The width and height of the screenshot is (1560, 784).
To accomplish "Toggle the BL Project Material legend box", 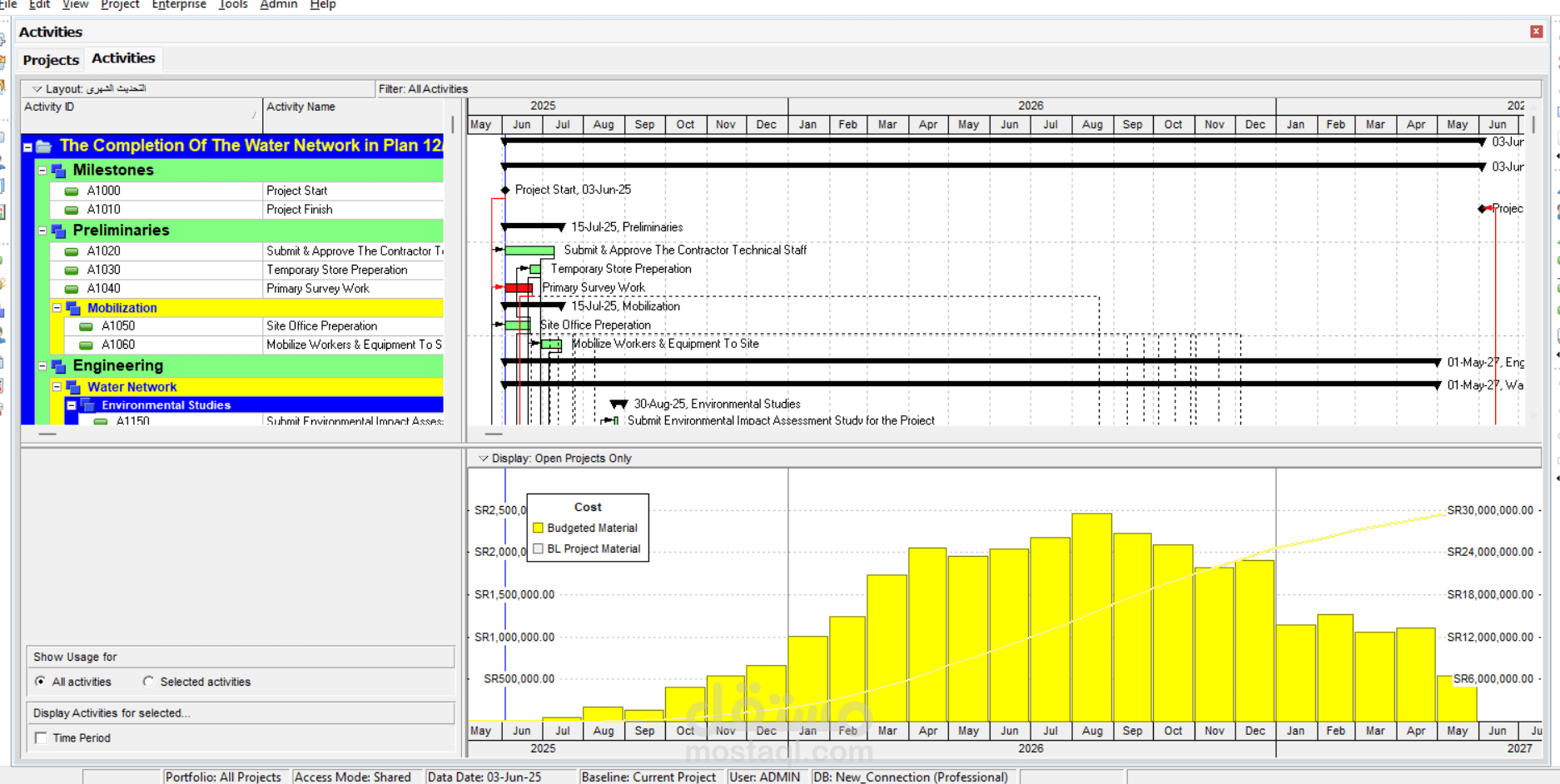I will (x=538, y=548).
